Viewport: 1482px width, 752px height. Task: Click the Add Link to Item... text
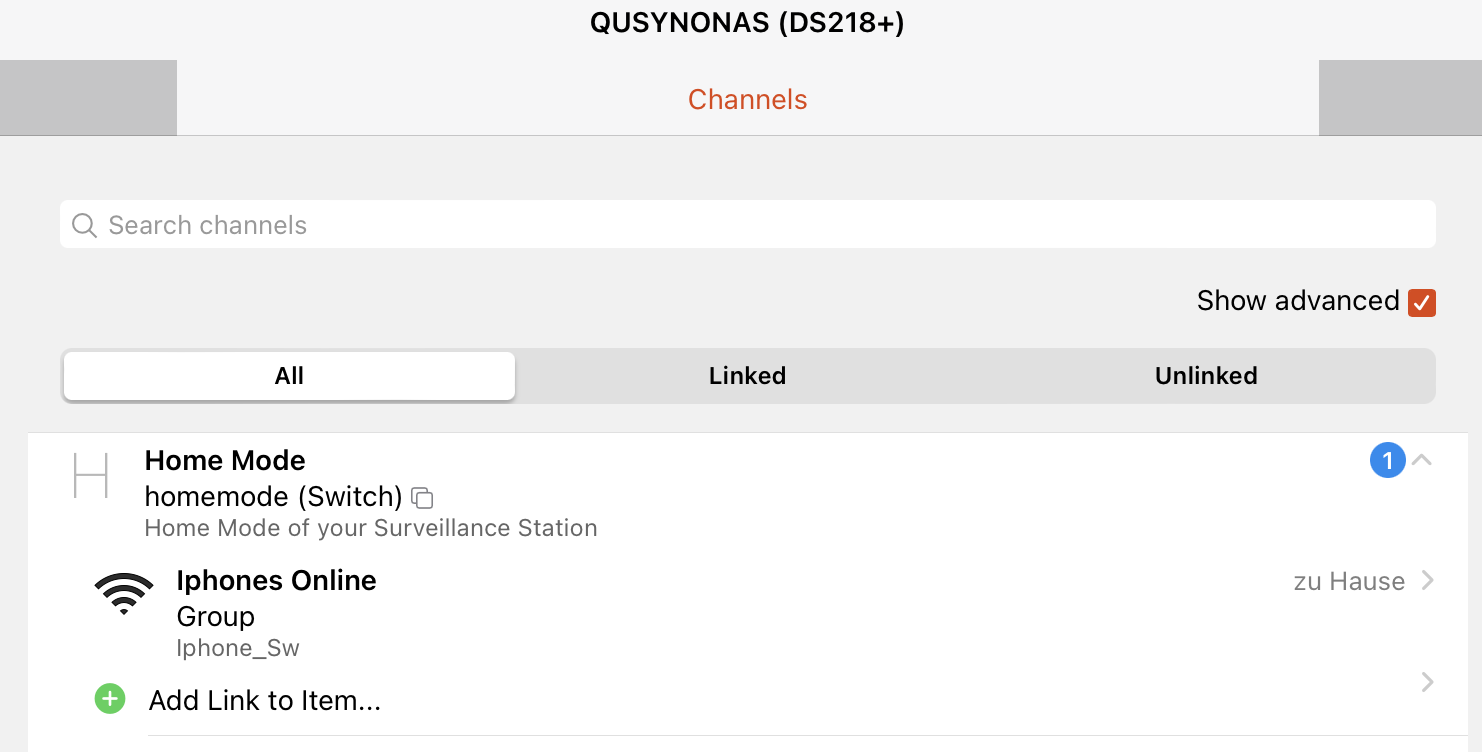265,700
